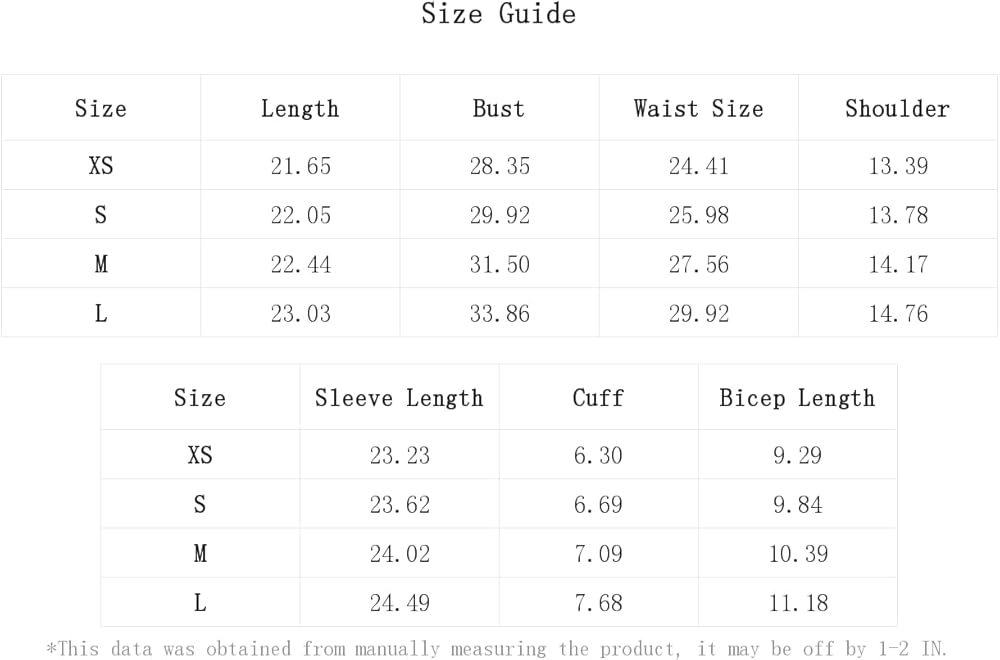Select the bust value 28.35
This screenshot has height=660, width=1000.
tap(499, 166)
